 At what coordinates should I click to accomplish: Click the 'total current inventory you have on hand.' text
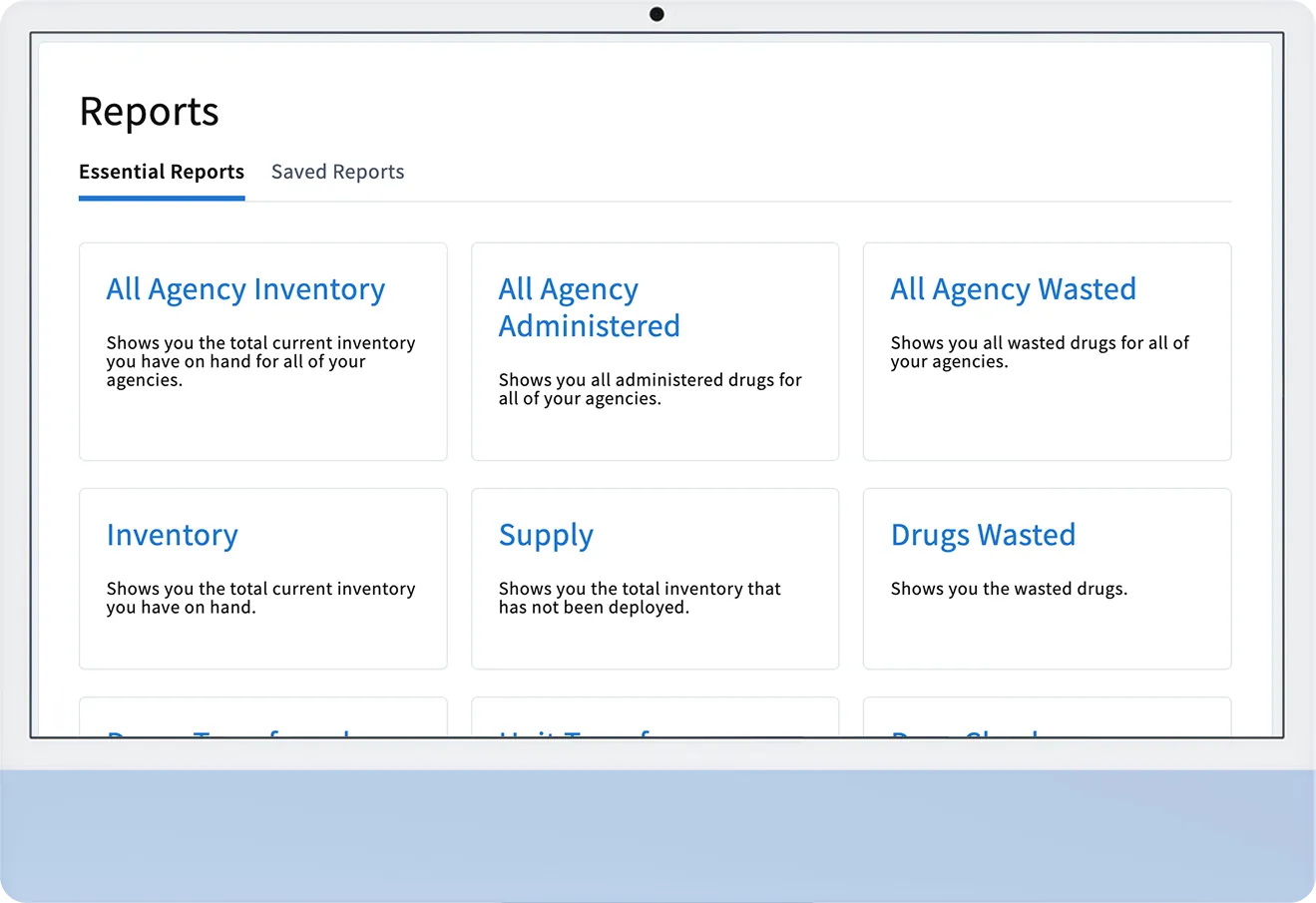coord(260,598)
